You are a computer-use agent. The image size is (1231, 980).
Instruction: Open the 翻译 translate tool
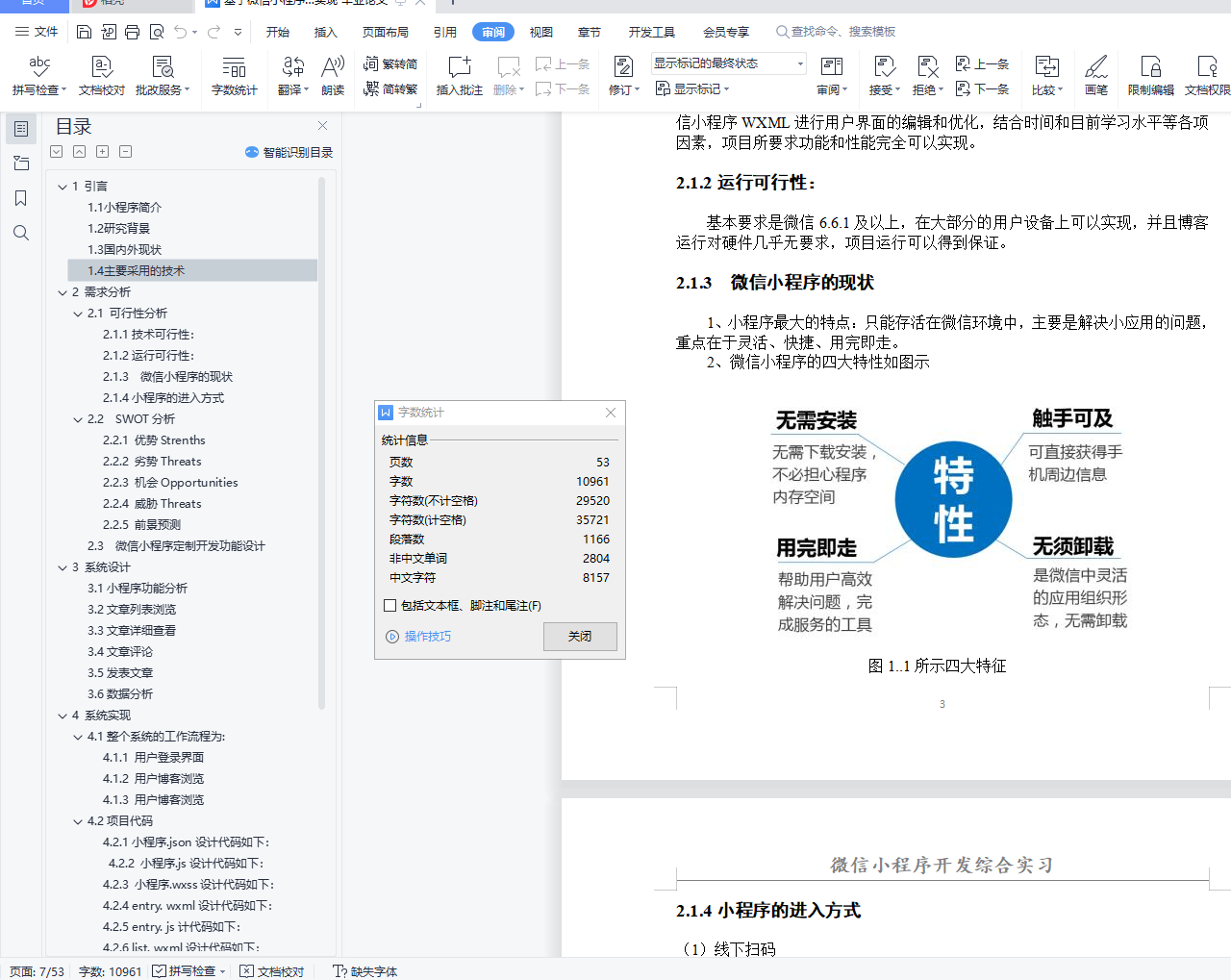coord(293,75)
